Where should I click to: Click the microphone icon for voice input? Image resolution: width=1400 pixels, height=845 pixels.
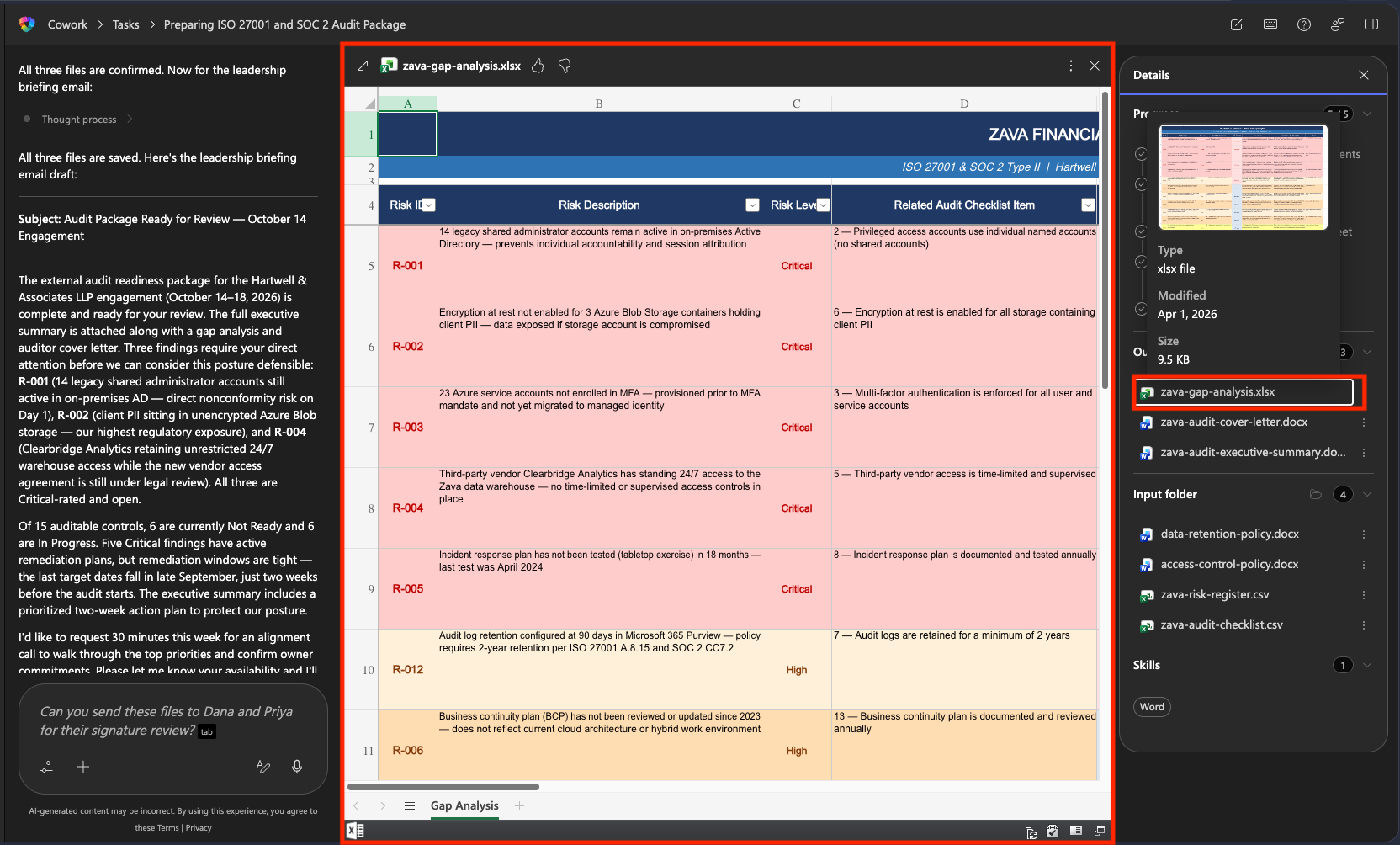[x=297, y=767]
